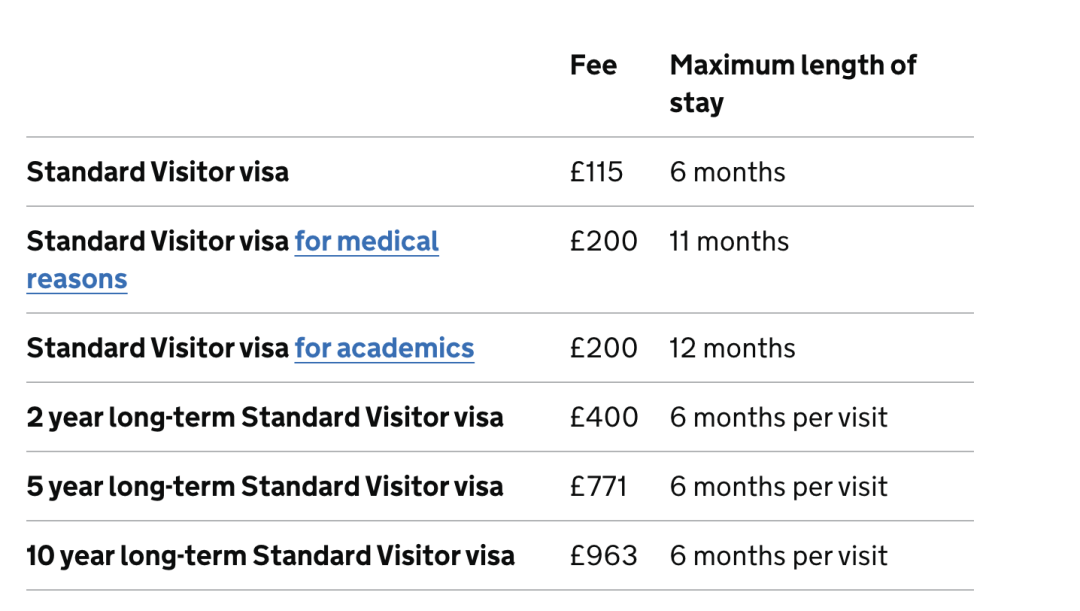The width and height of the screenshot is (1080, 611).
Task: Select the "12 months" stay cell
Action: 732,348
